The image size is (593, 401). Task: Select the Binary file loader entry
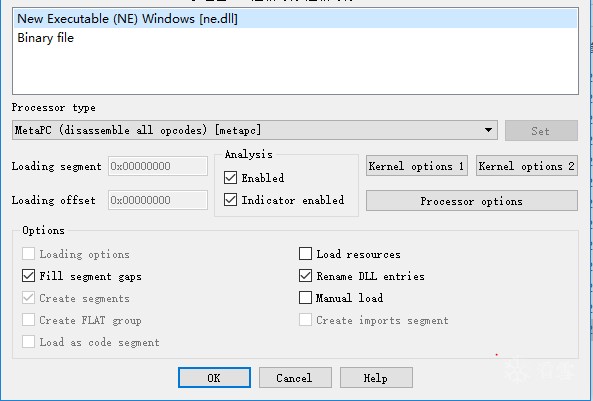pyautogui.click(x=295, y=37)
